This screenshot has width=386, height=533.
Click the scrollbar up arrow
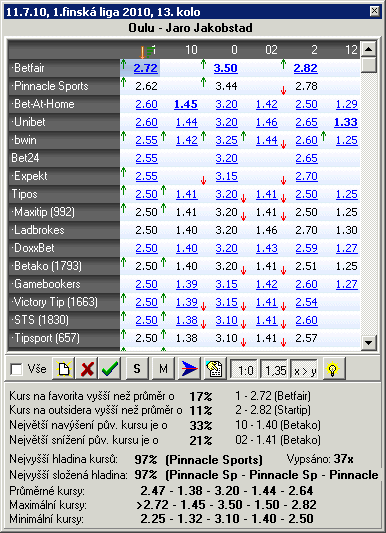tap(369, 49)
